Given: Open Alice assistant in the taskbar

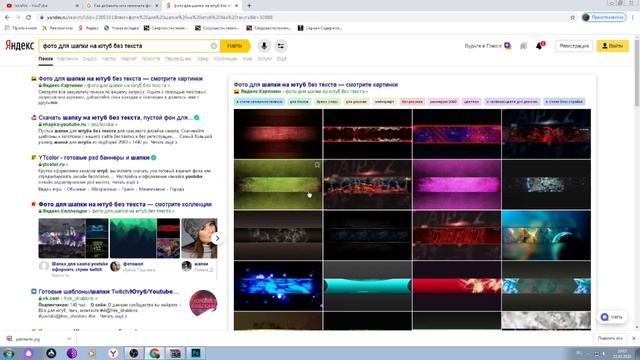Looking at the screenshot, I should click(x=28, y=353).
